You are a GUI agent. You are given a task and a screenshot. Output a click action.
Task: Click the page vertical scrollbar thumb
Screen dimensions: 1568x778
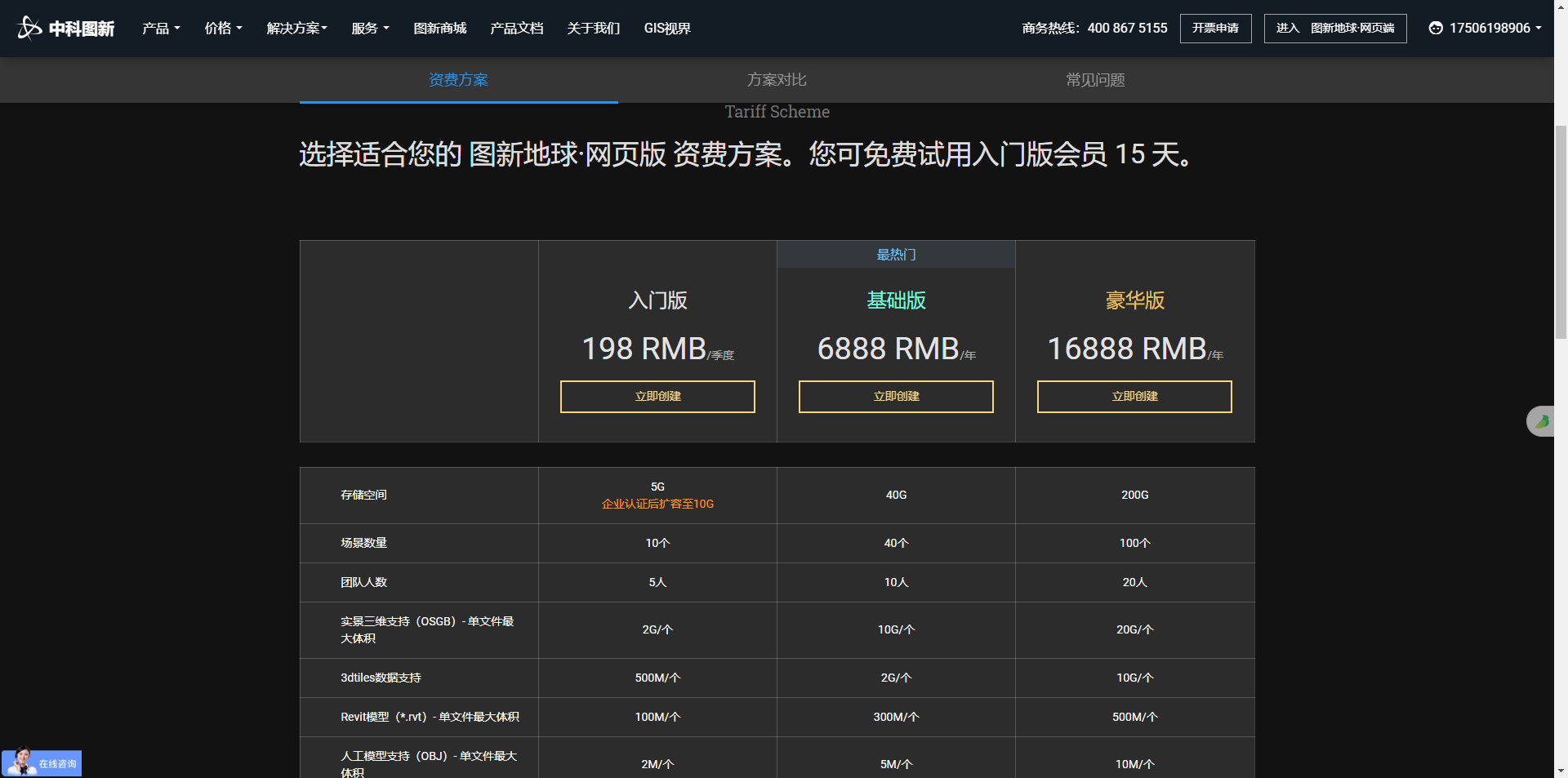(x=1561, y=232)
